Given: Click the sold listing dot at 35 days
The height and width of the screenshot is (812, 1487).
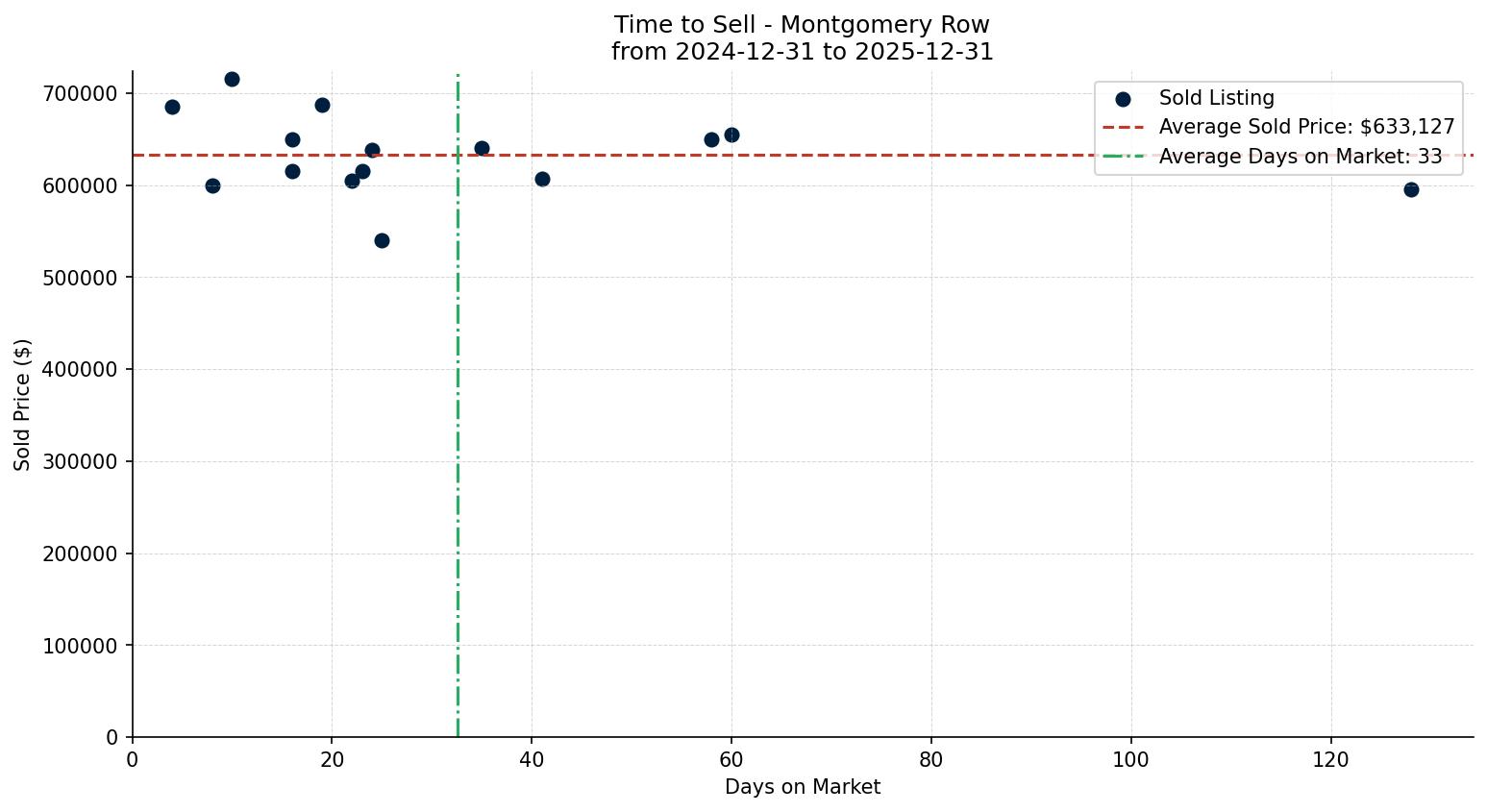Looking at the screenshot, I should (482, 148).
